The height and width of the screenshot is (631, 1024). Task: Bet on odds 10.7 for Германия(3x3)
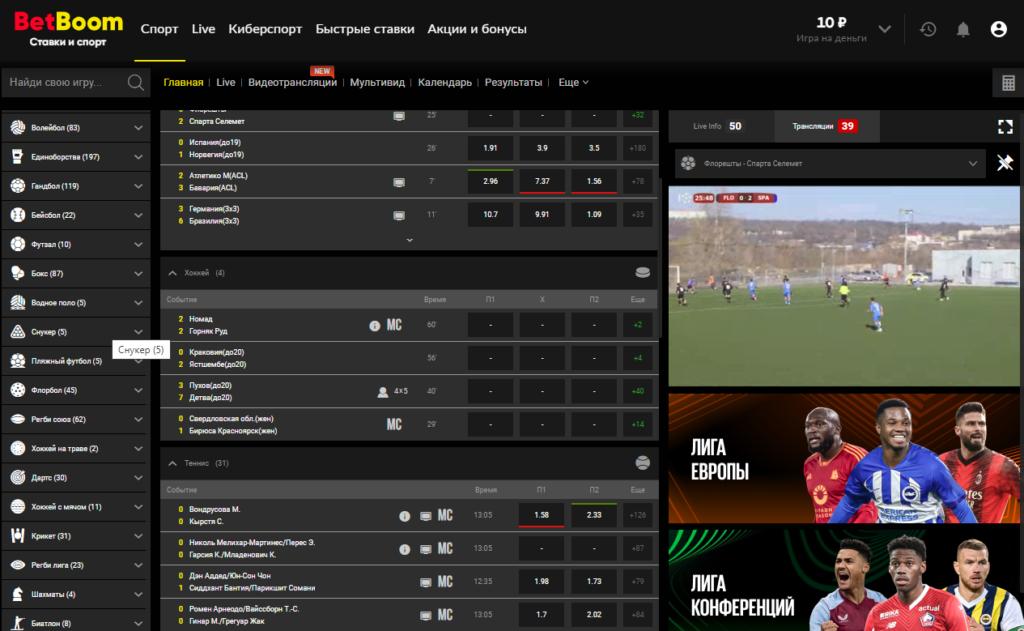click(x=490, y=214)
